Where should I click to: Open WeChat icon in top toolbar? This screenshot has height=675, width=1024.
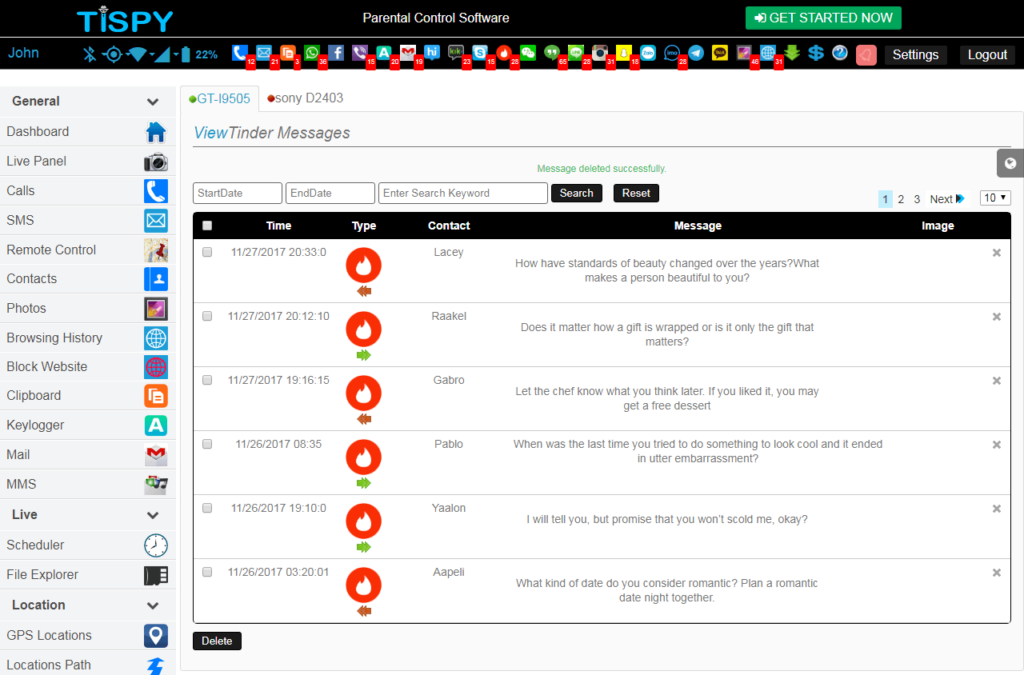pos(528,53)
